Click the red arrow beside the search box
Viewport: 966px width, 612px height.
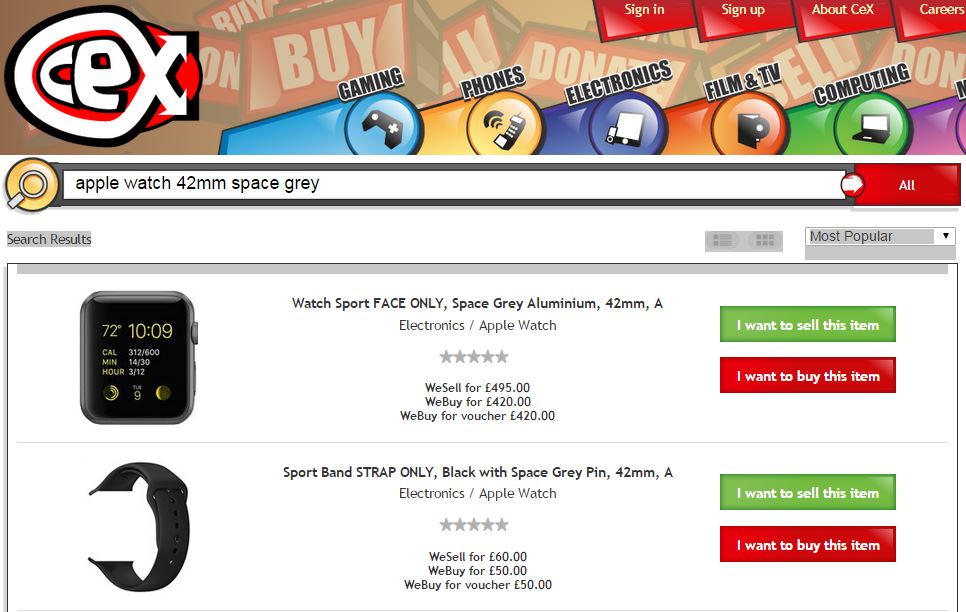coord(853,185)
